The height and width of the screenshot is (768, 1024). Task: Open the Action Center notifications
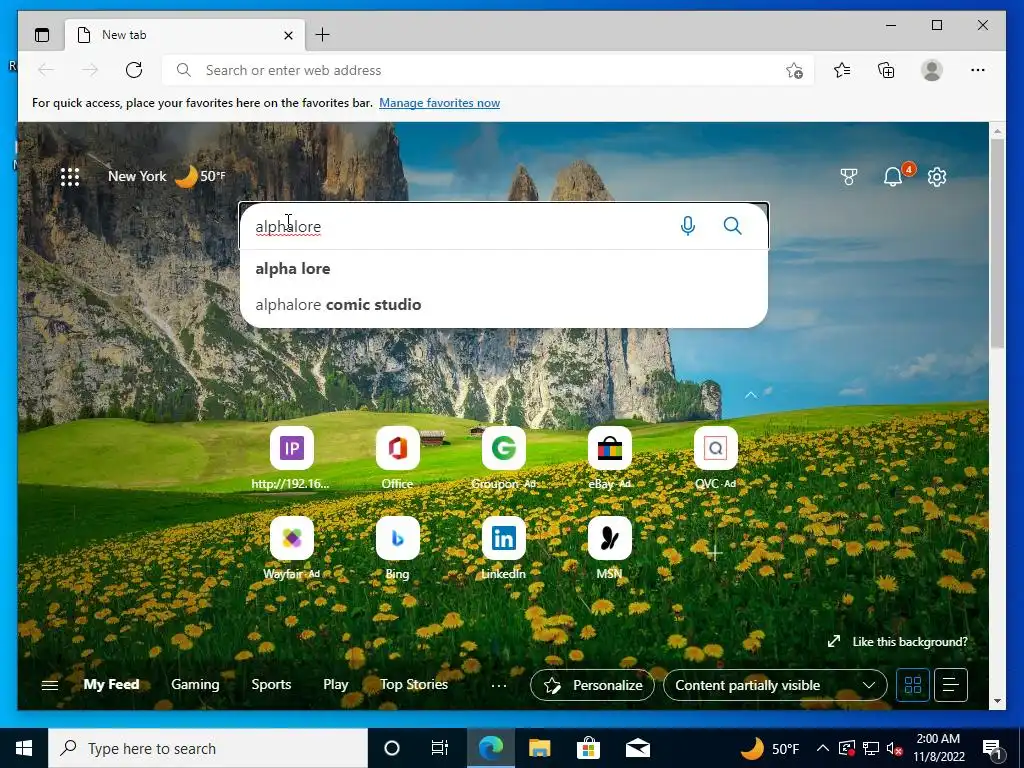992,748
